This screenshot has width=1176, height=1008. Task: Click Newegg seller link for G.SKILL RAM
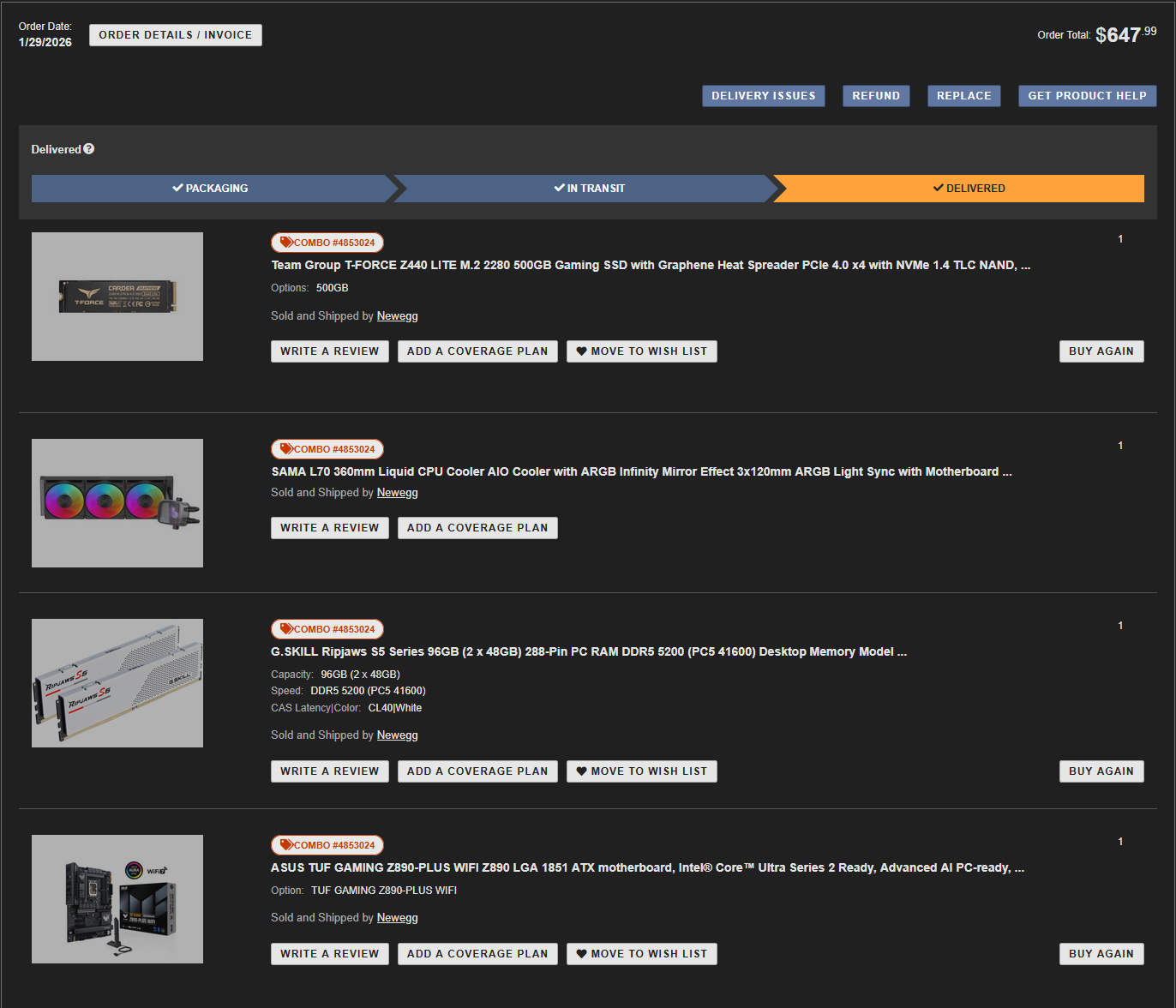pos(398,735)
